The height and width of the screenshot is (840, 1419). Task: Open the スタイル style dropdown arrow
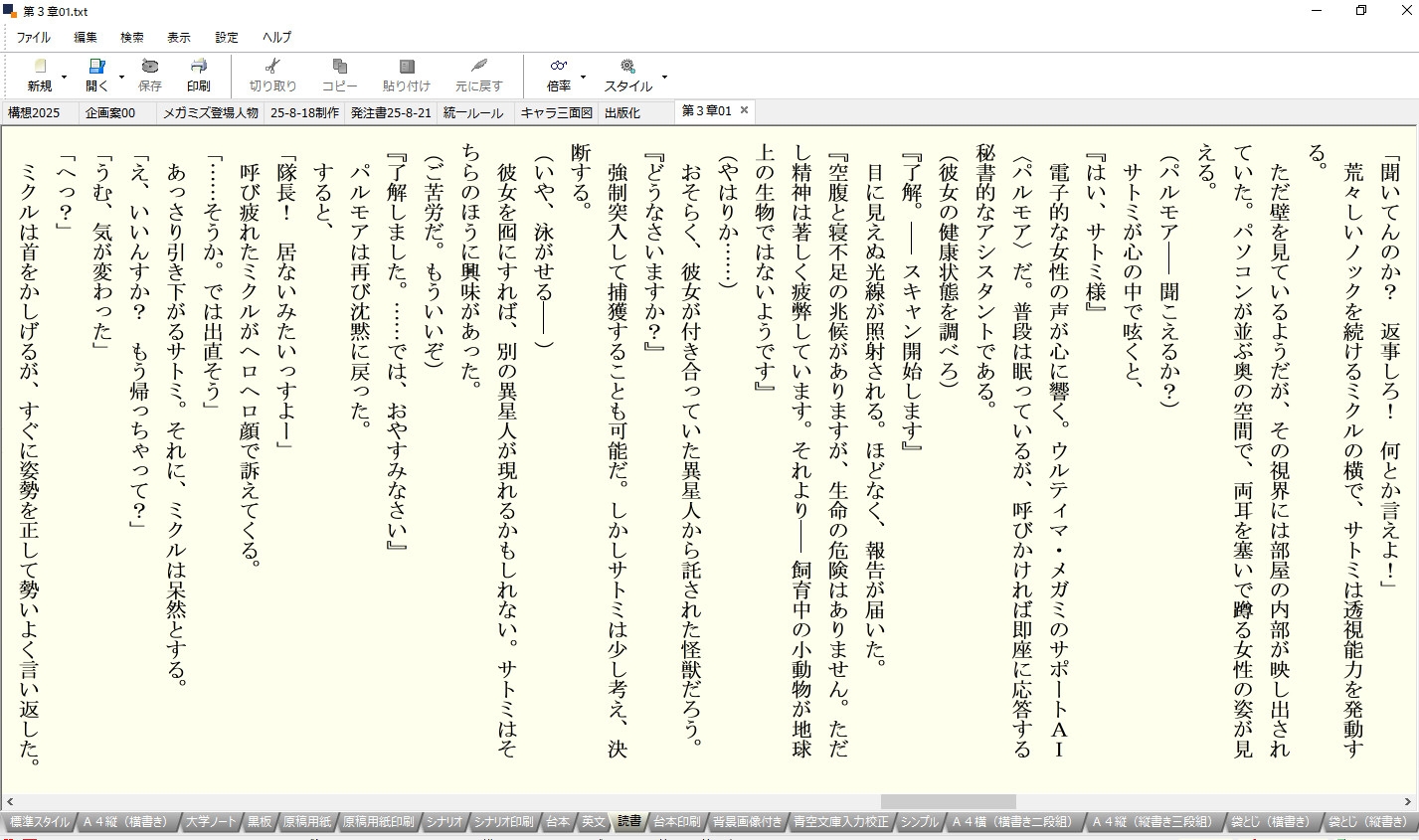(x=664, y=77)
